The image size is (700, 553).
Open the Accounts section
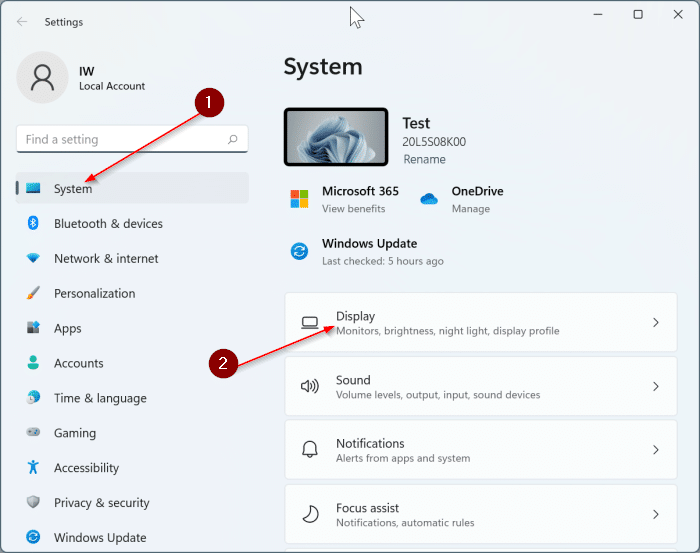pyautogui.click(x=132, y=362)
